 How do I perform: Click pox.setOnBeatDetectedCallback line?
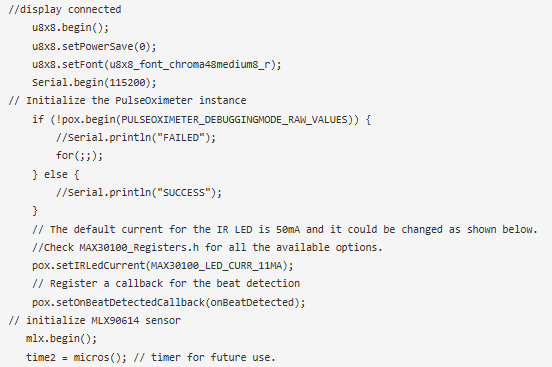click(169, 302)
